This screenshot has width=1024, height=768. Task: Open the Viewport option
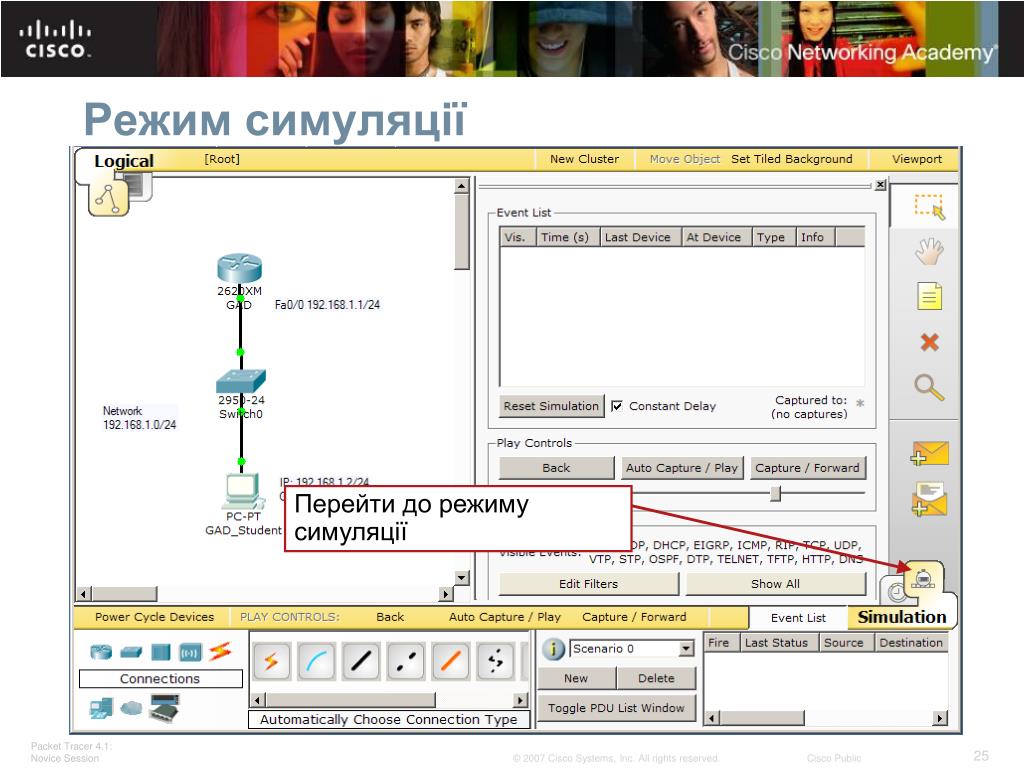click(917, 159)
